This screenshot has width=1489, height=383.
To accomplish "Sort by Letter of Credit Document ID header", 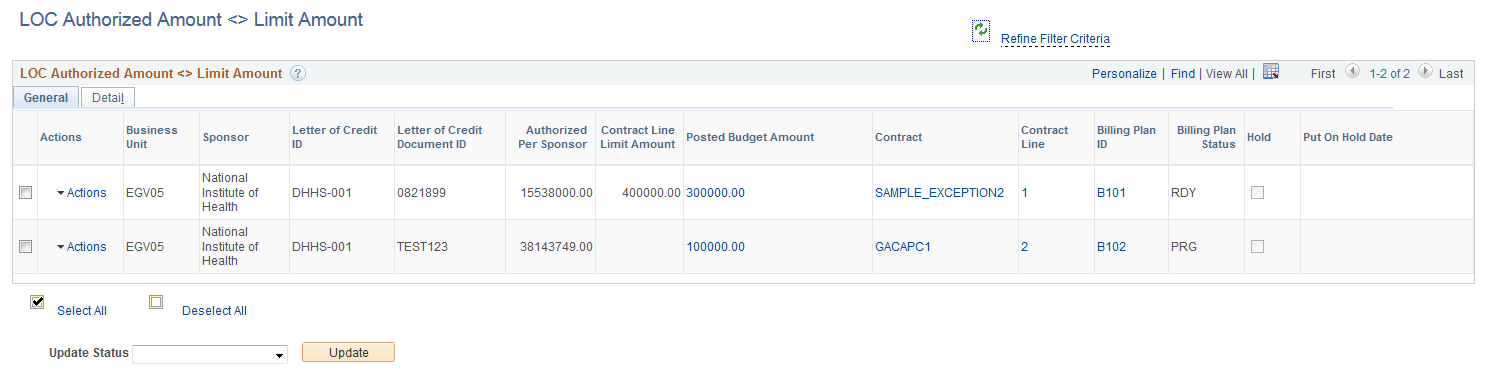I will point(439,137).
